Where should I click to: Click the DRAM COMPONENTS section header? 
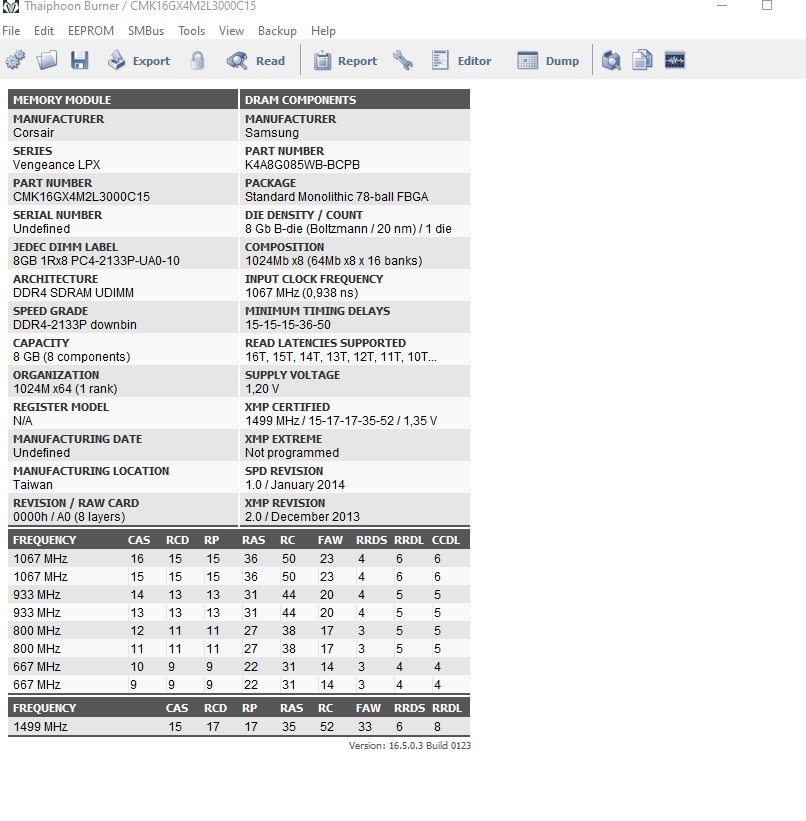point(355,99)
